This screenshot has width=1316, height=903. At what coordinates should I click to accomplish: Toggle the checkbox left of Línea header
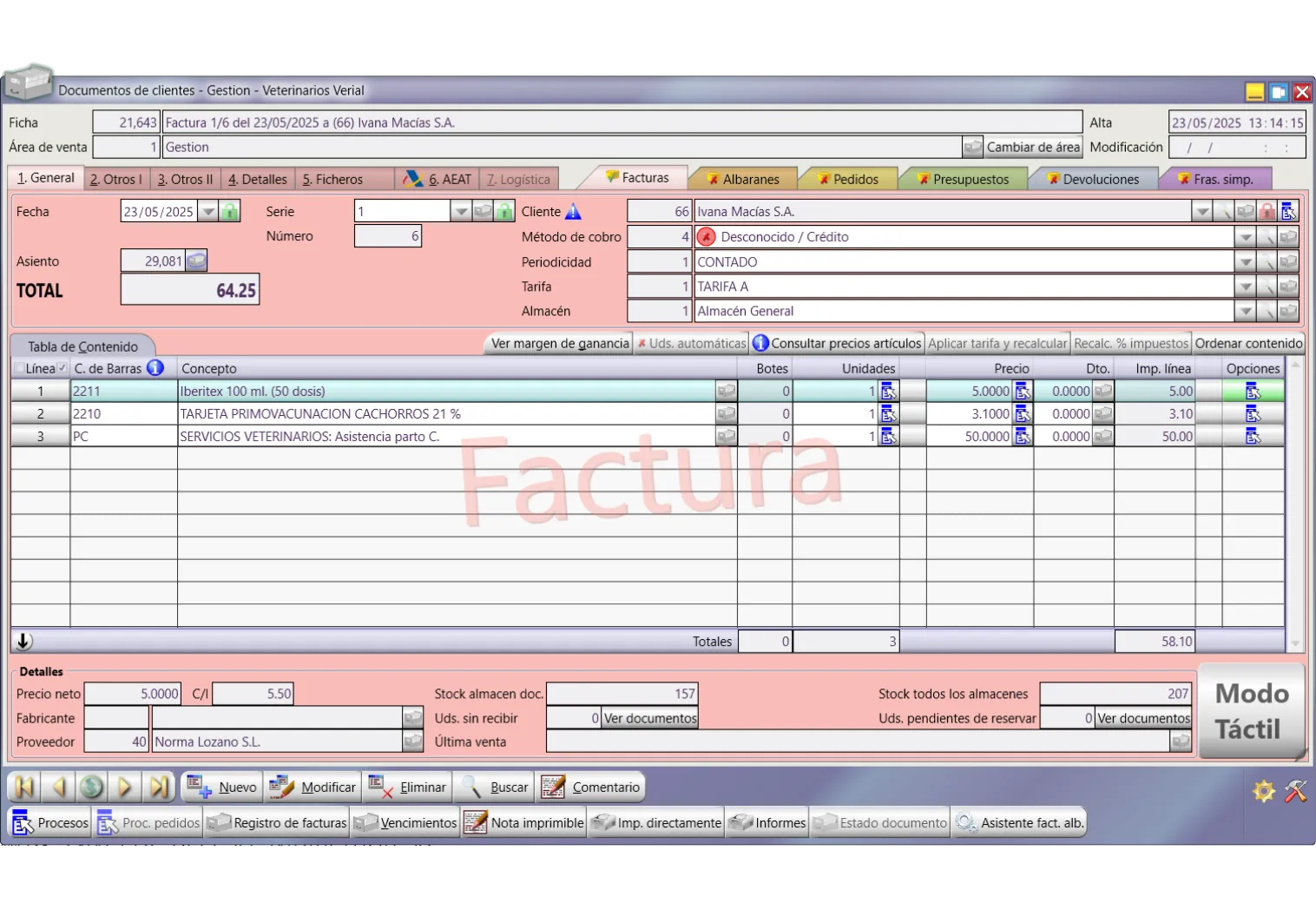(x=19, y=368)
